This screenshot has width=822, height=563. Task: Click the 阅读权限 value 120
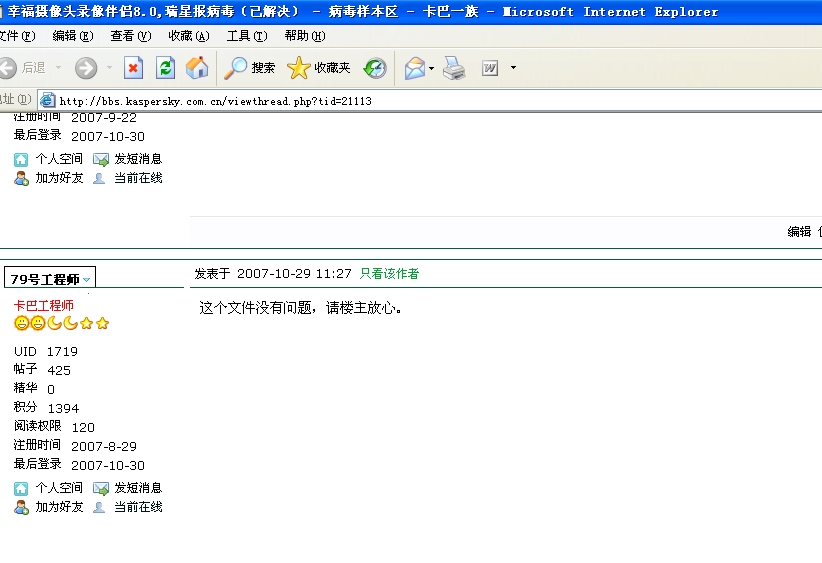pyautogui.click(x=83, y=428)
